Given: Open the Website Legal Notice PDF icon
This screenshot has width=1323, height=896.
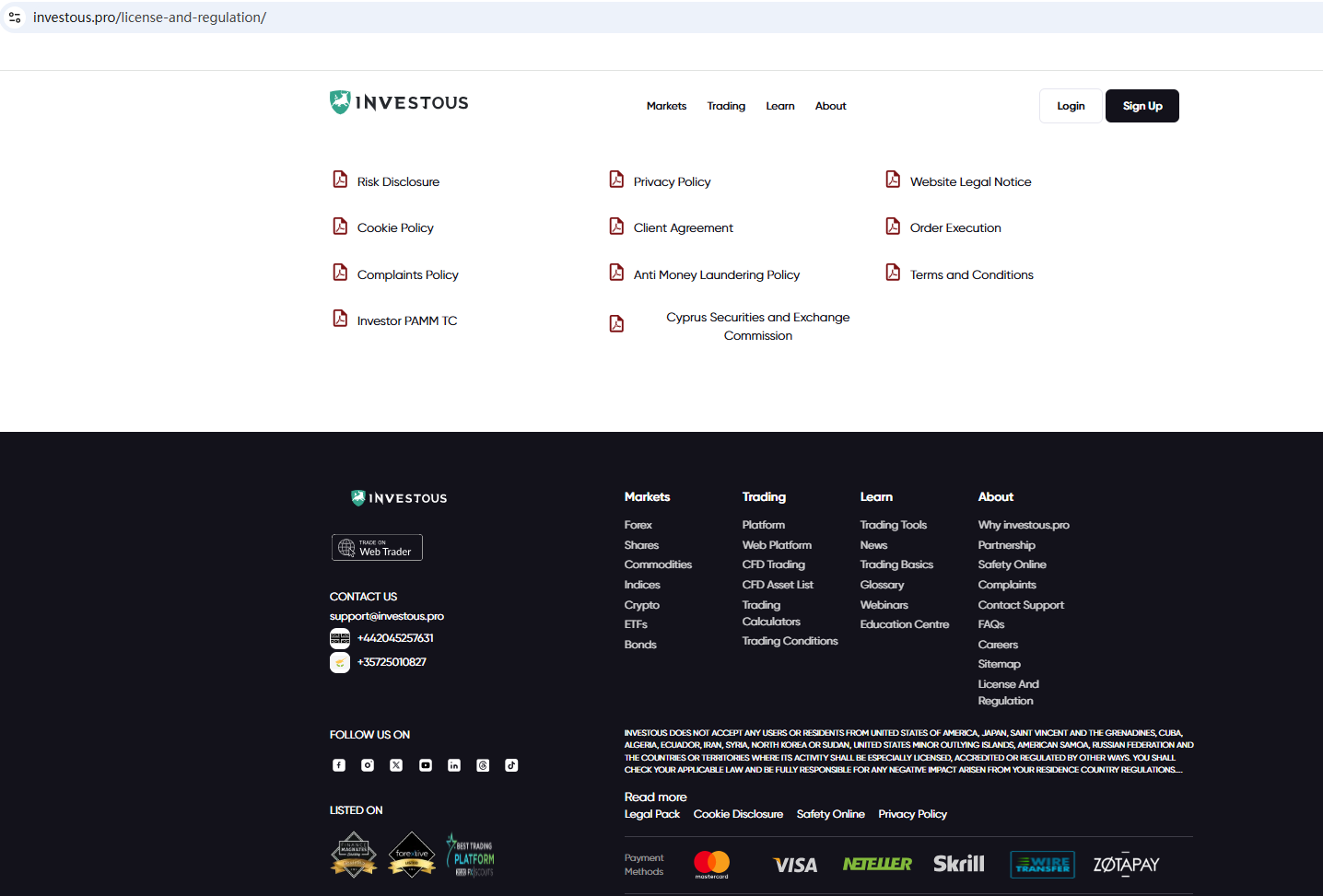Looking at the screenshot, I should coord(893,180).
